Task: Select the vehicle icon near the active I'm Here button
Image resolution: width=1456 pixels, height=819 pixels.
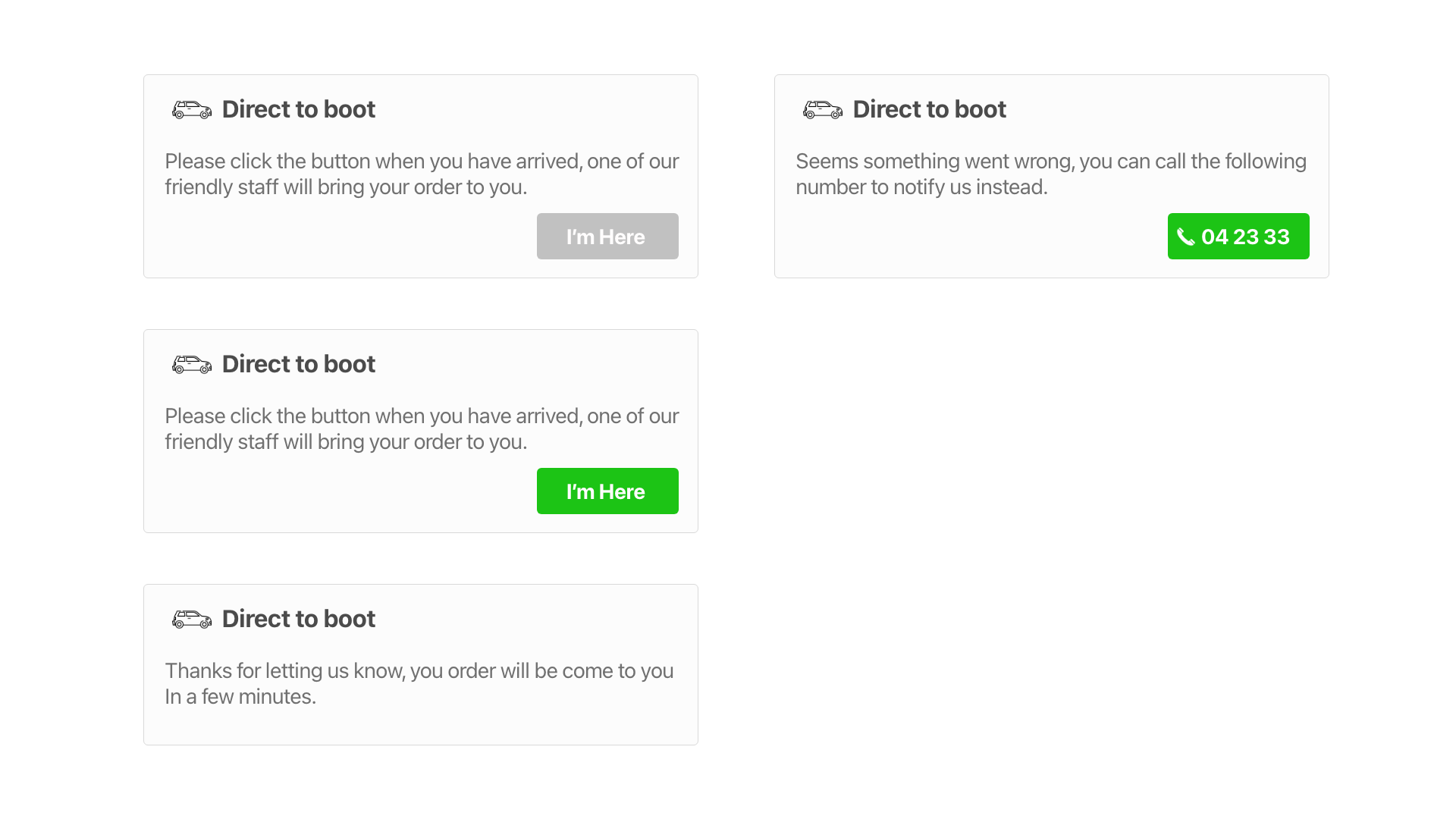Action: (191, 364)
